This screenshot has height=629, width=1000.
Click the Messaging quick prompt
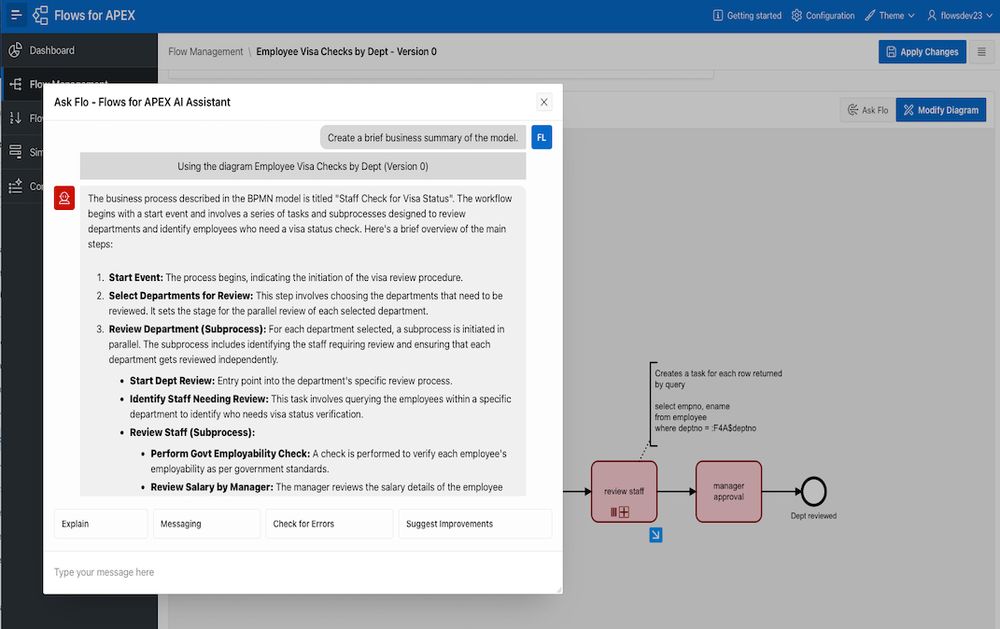click(x=207, y=524)
